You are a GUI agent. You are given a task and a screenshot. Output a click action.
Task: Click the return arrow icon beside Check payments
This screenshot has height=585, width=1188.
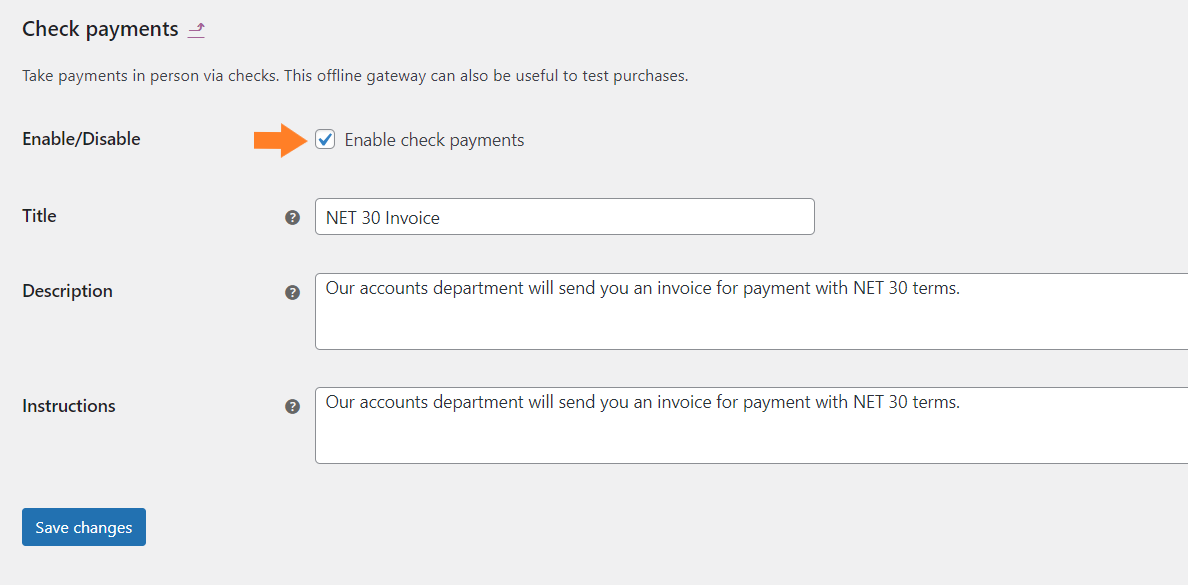[x=196, y=30]
